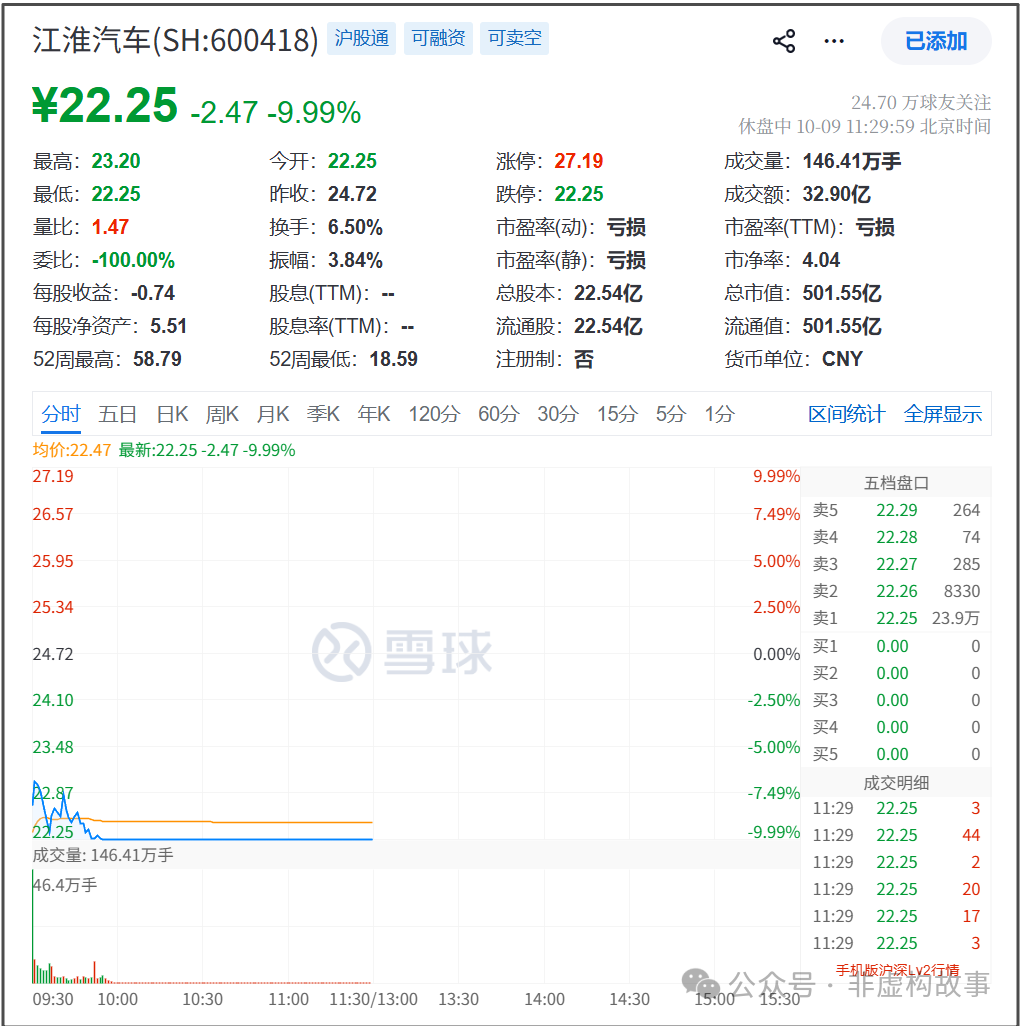Select the 120分 interval tab

click(434, 414)
